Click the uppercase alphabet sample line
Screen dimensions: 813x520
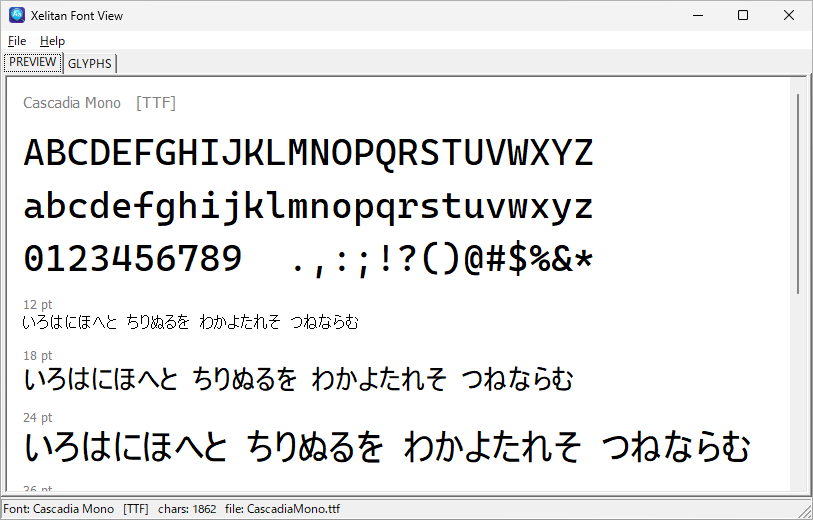pos(309,153)
